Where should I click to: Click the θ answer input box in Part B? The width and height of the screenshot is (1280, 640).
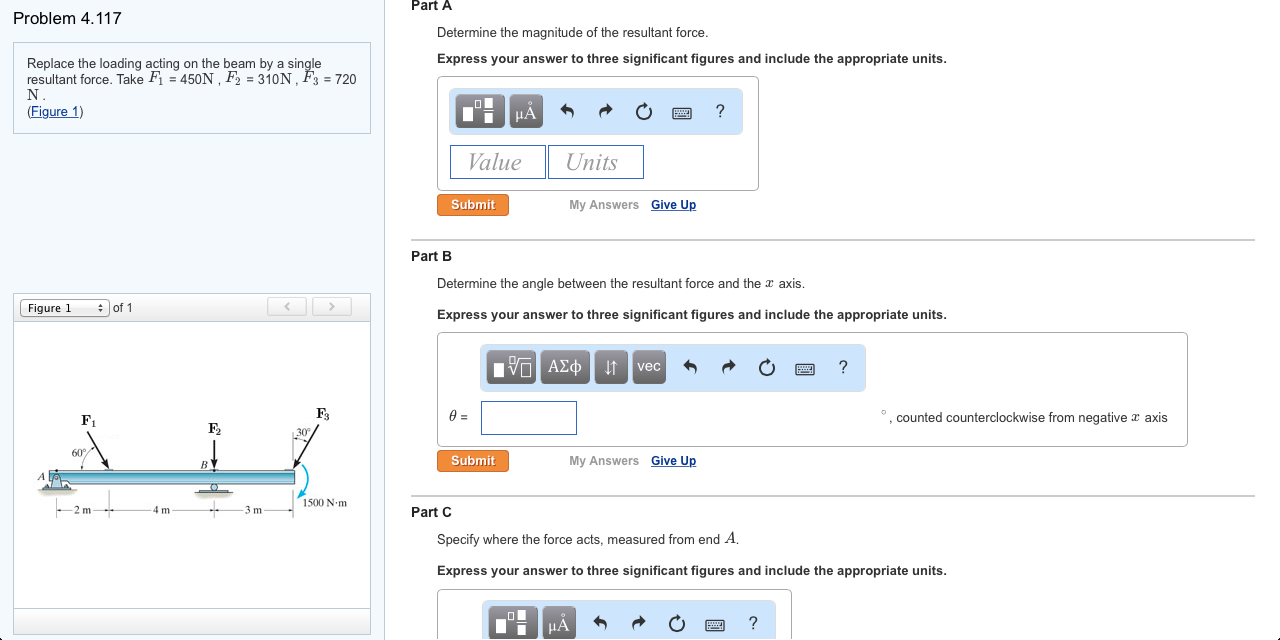(x=528, y=417)
